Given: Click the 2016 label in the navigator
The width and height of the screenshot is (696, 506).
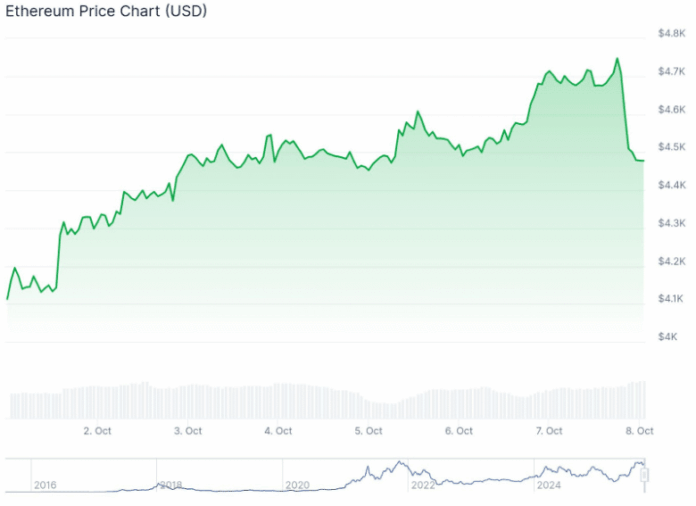Looking at the screenshot, I should [x=45, y=485].
